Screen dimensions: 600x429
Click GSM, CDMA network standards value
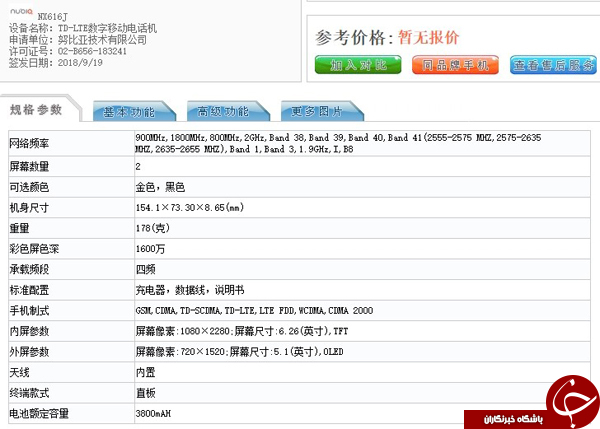click(254, 311)
